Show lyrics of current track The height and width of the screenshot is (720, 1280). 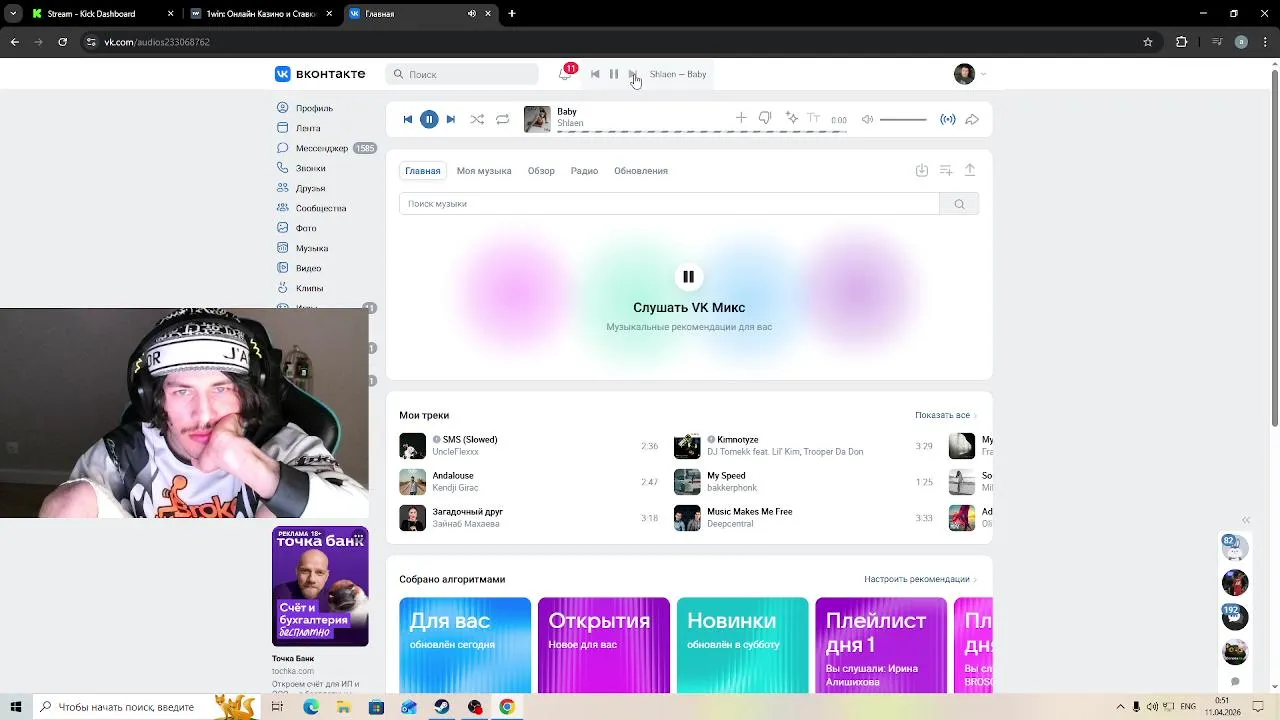click(814, 118)
